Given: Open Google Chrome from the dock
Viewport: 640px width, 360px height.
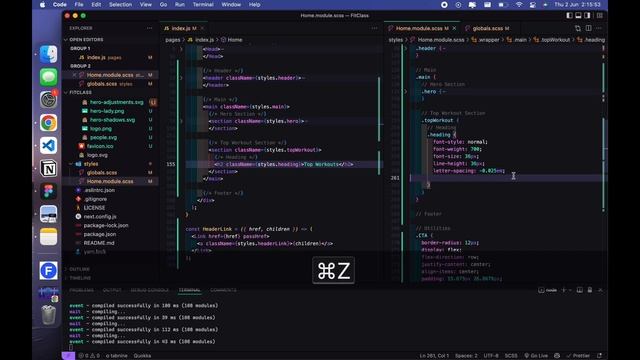Looking at the screenshot, I should click(49, 122).
